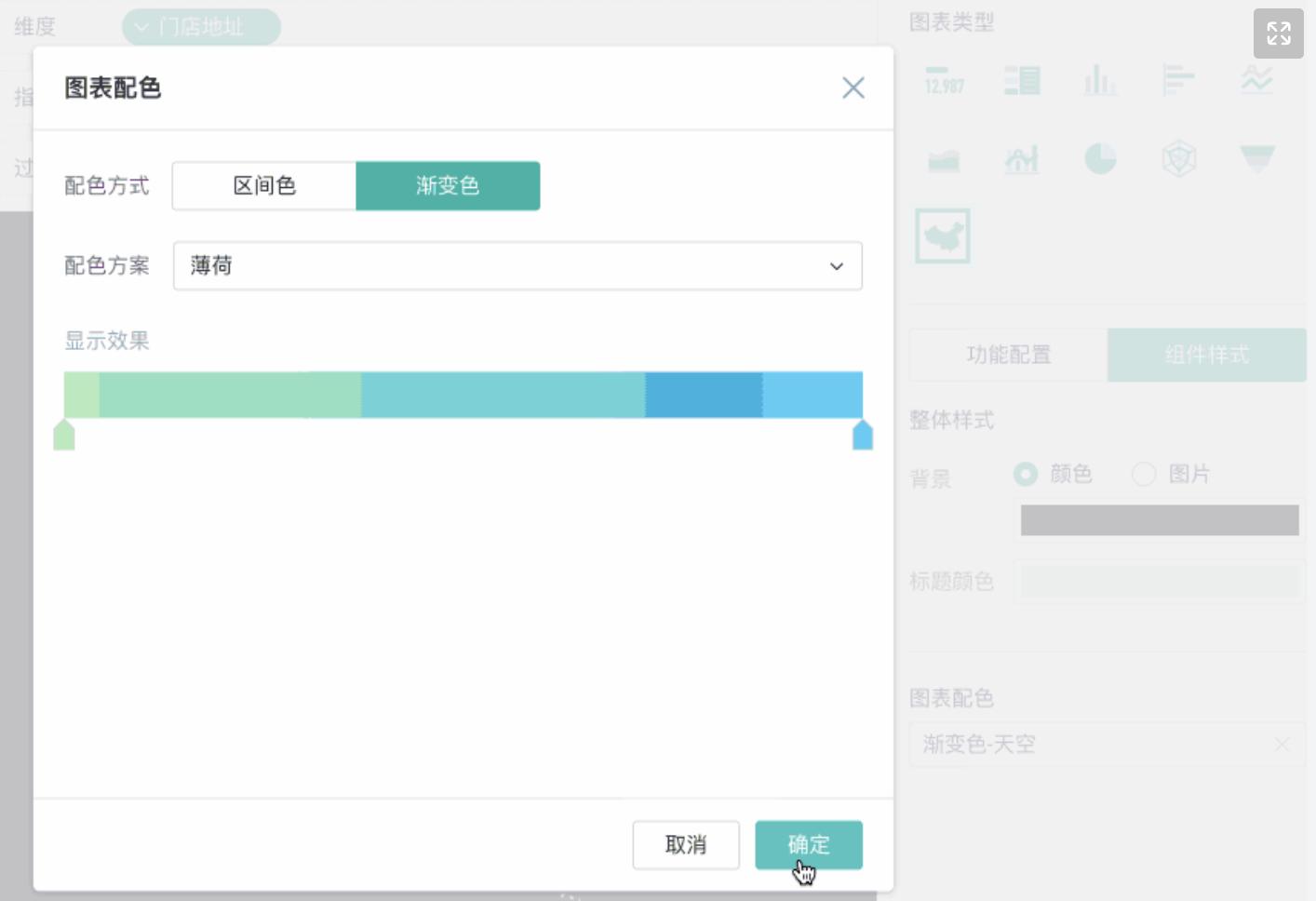
Task: Select the China map chart type
Action: (x=943, y=235)
